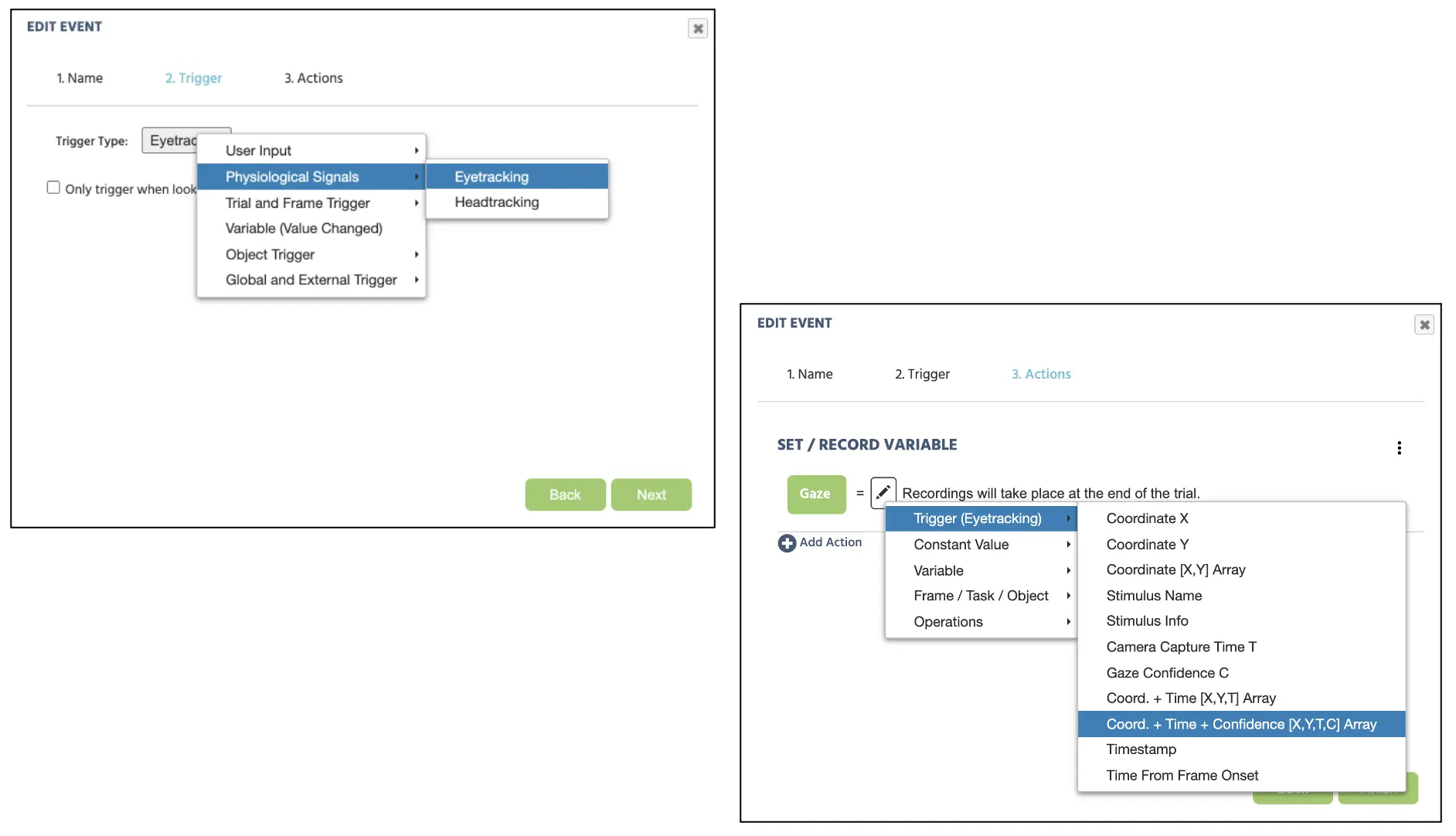Switch to the 3. Actions tab in right dialog

click(x=1041, y=374)
